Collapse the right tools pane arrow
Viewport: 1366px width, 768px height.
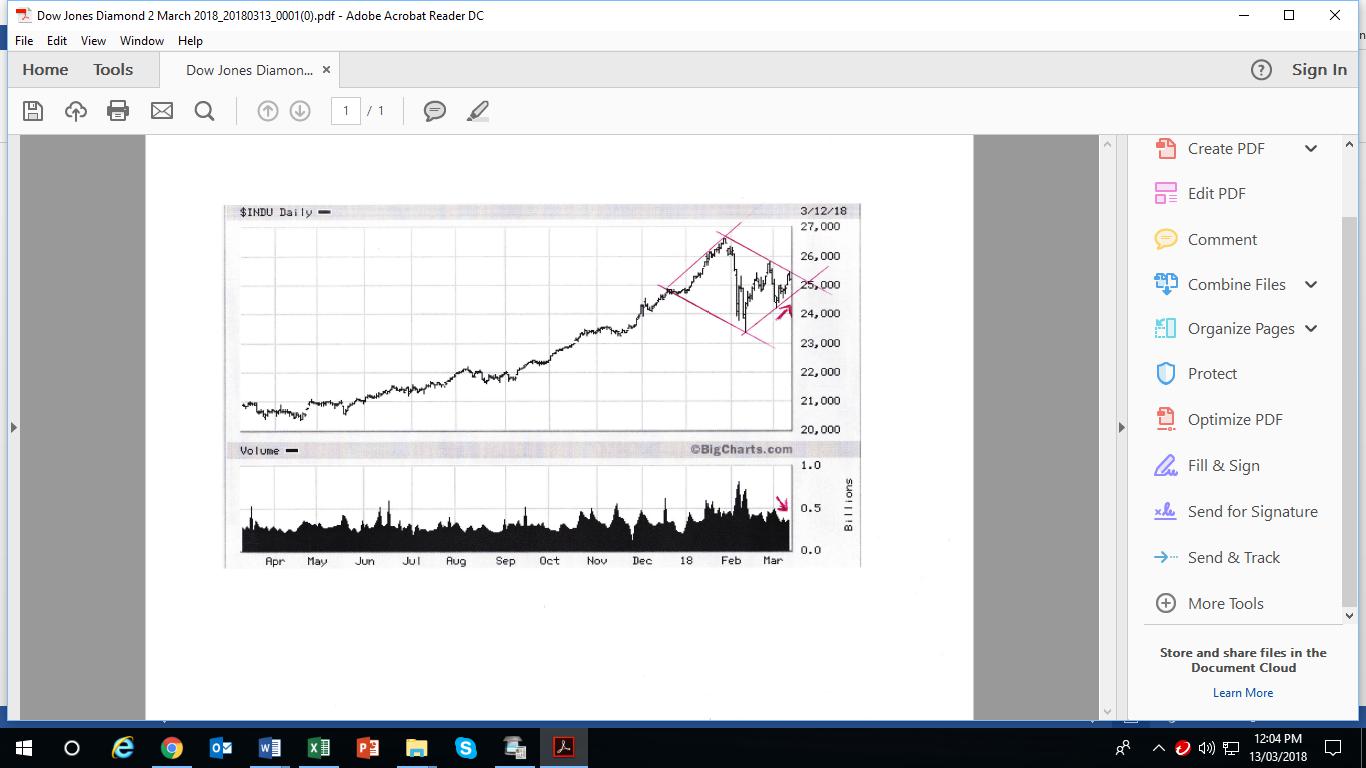click(x=1121, y=427)
